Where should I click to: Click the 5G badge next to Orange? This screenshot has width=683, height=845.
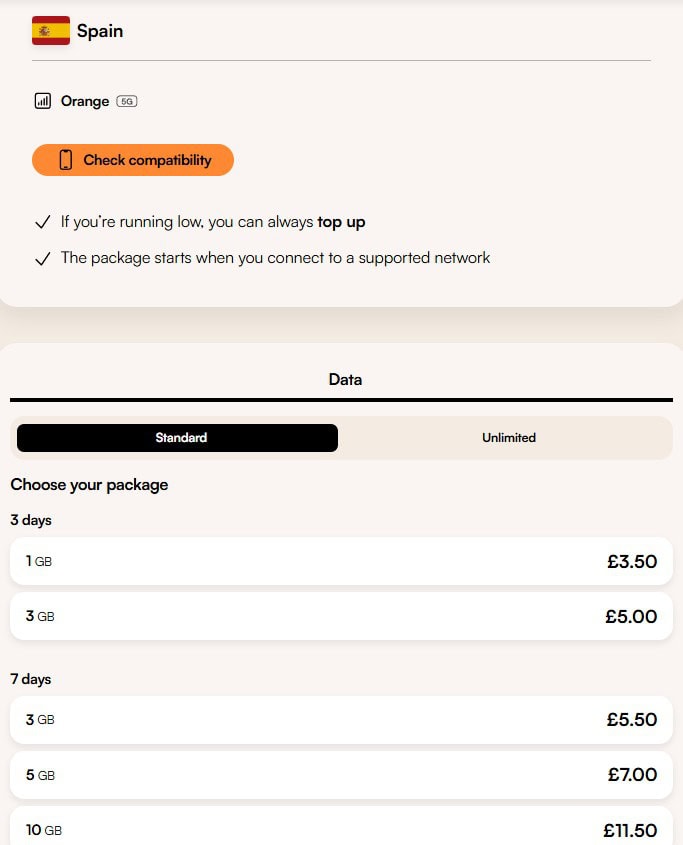click(128, 101)
